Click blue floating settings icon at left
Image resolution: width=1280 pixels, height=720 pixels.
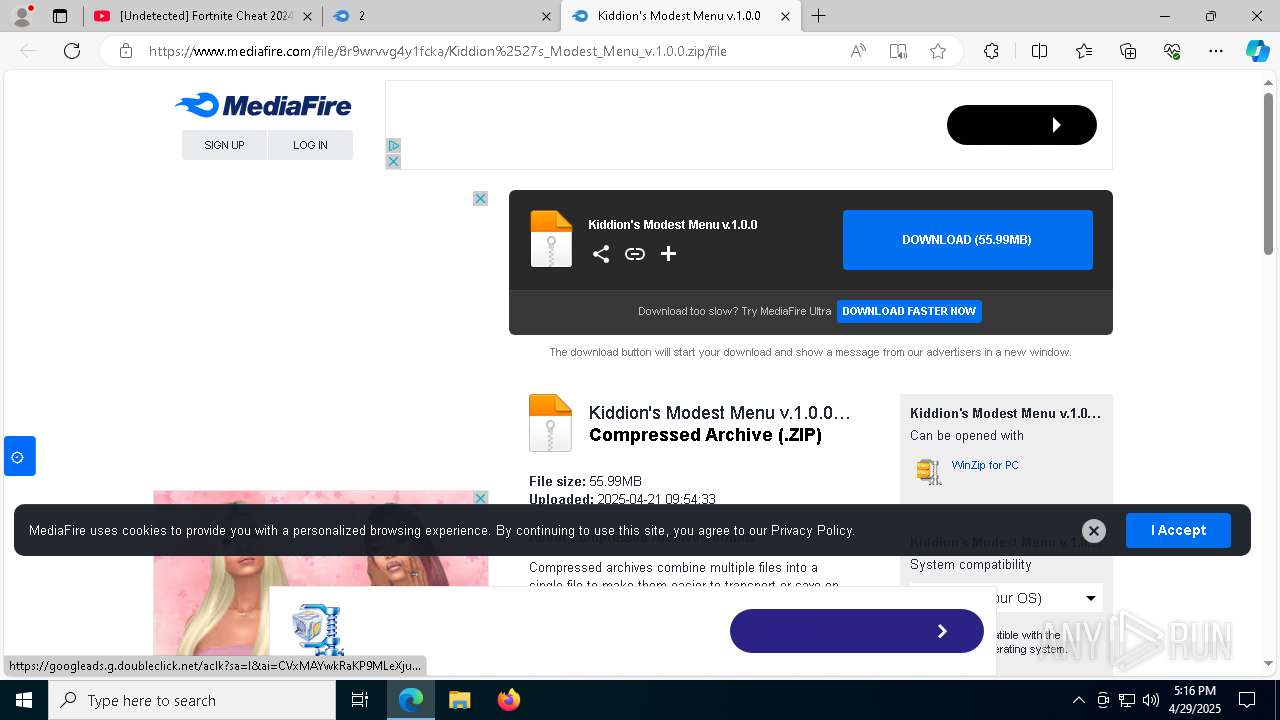point(19,457)
